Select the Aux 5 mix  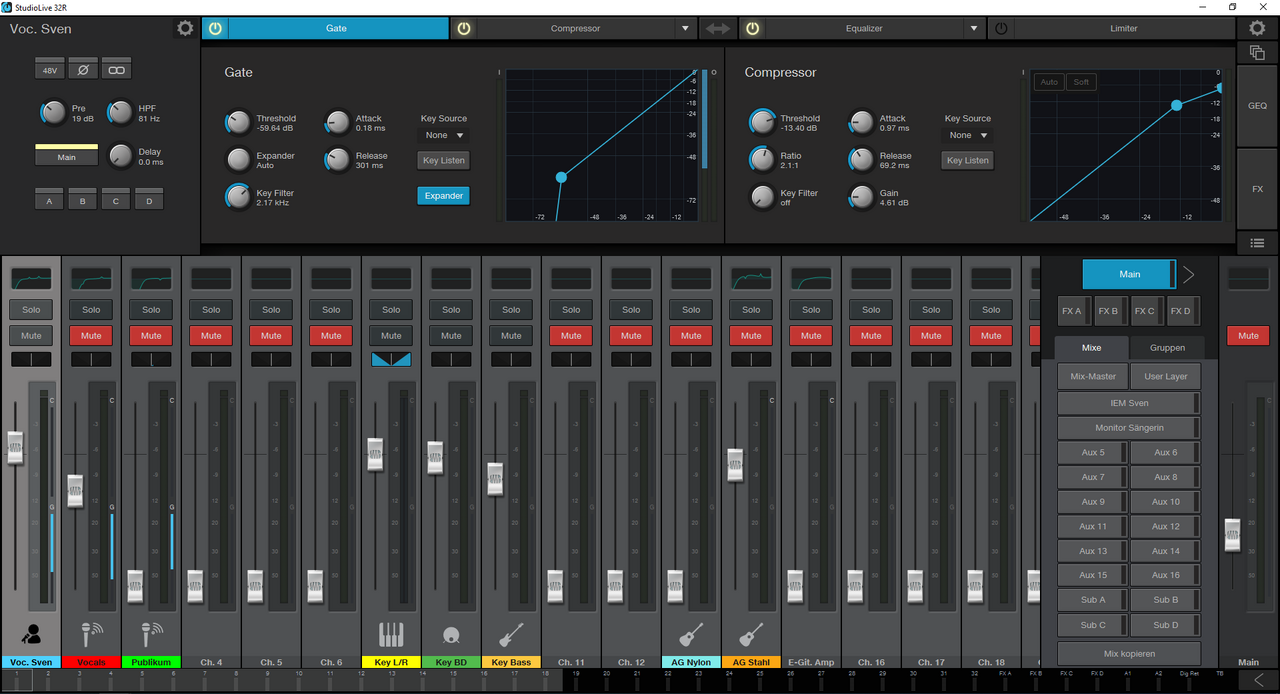[1093, 453]
